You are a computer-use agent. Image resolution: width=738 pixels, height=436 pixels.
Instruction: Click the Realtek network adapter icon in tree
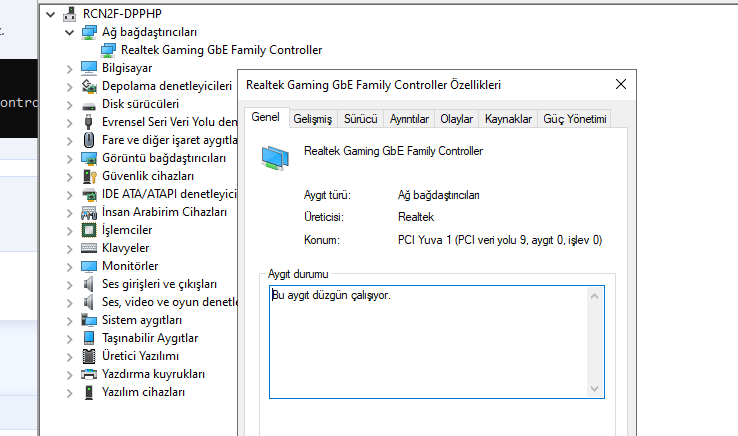(109, 50)
